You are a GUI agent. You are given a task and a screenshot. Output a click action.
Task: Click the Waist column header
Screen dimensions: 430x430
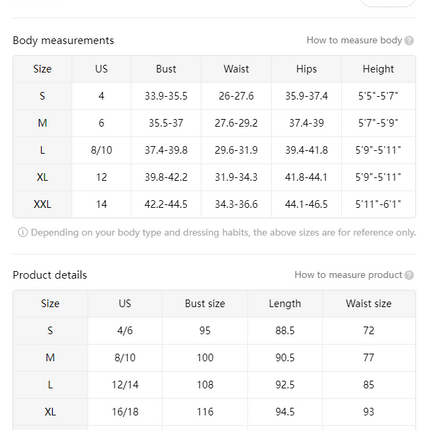[236, 69]
